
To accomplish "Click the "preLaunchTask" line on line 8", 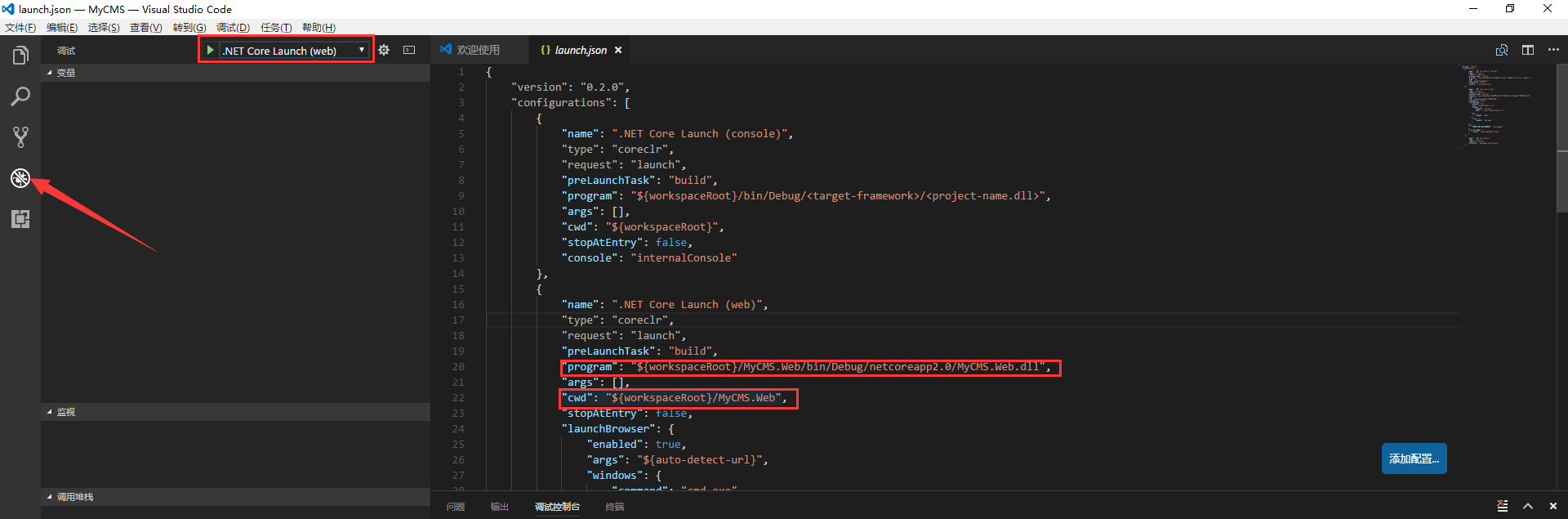I will click(639, 181).
